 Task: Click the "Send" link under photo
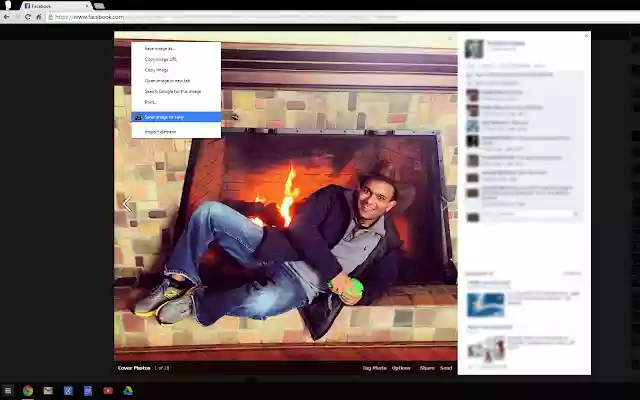click(446, 368)
